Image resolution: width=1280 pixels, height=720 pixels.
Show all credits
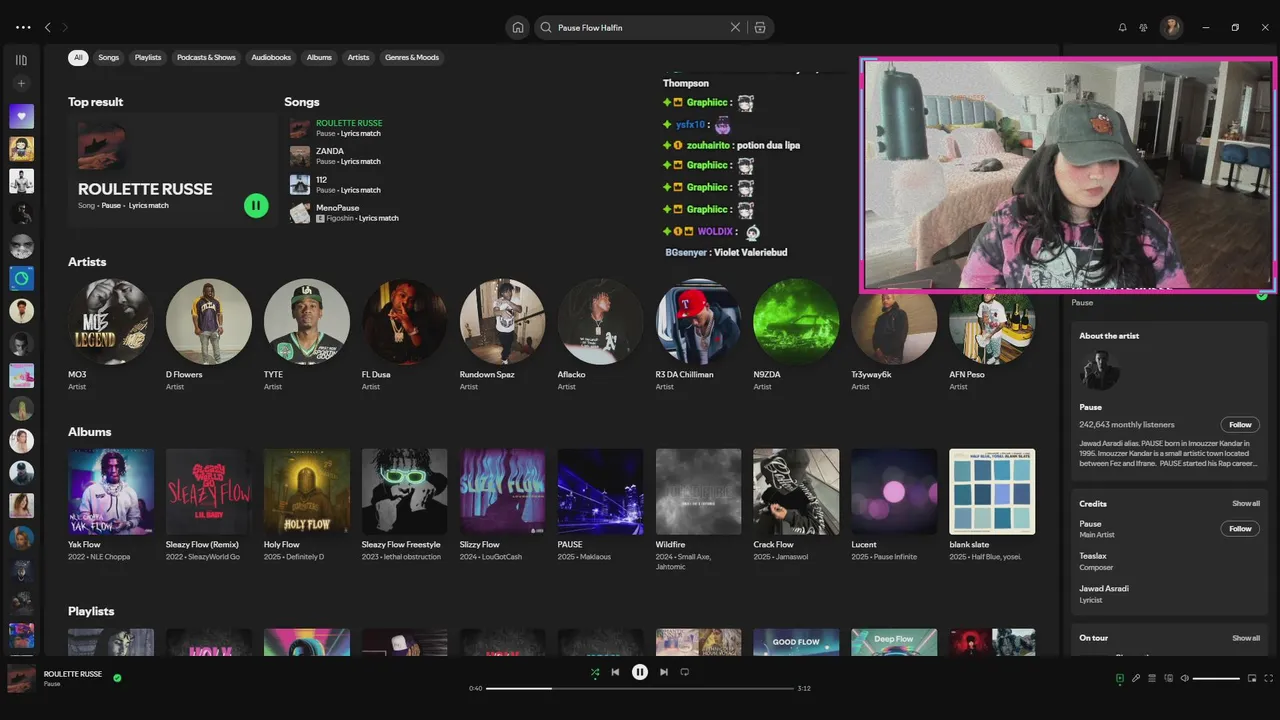coord(1246,504)
